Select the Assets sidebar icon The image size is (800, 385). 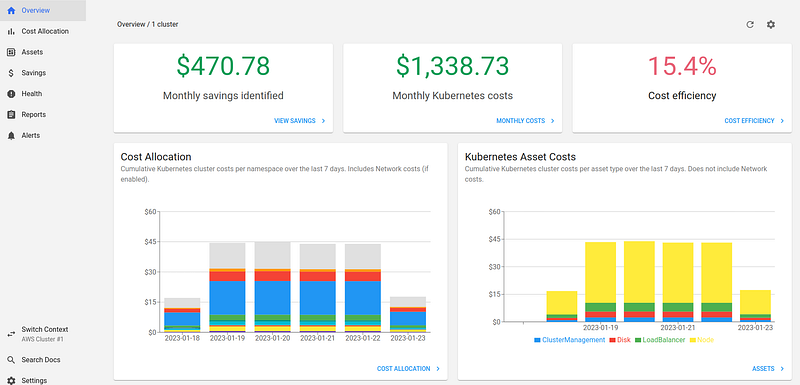[11, 52]
